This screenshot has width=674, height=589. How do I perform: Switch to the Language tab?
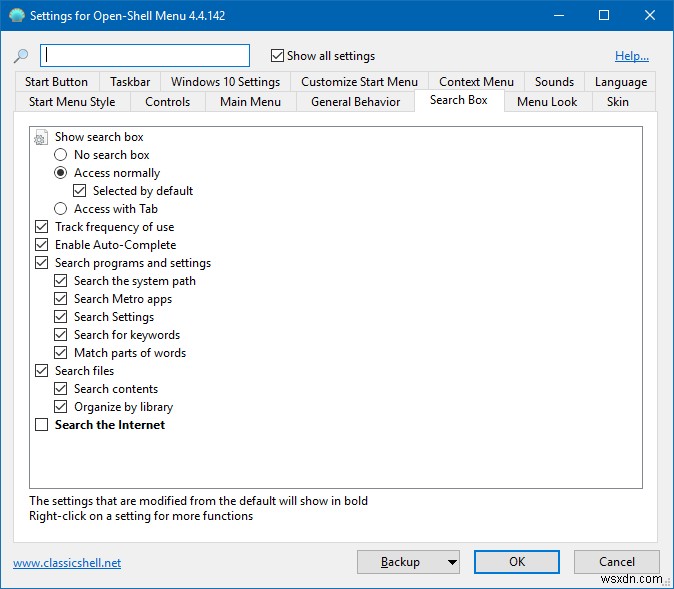[x=621, y=82]
